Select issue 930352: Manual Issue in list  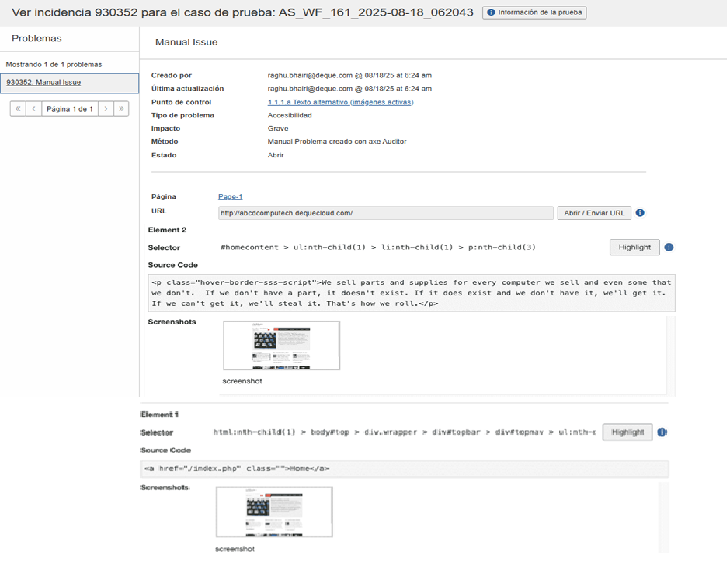44,83
